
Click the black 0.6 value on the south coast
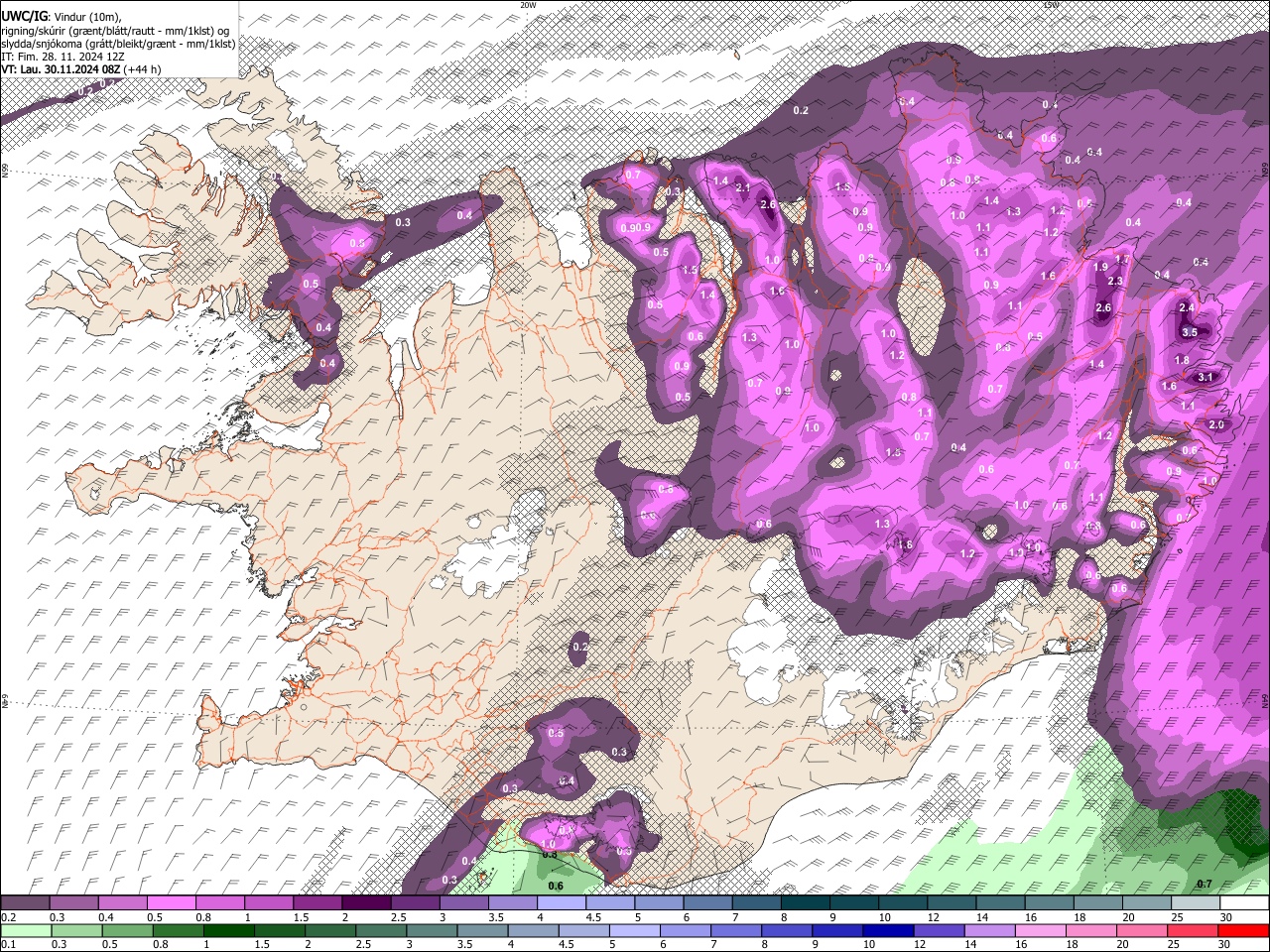point(556,886)
